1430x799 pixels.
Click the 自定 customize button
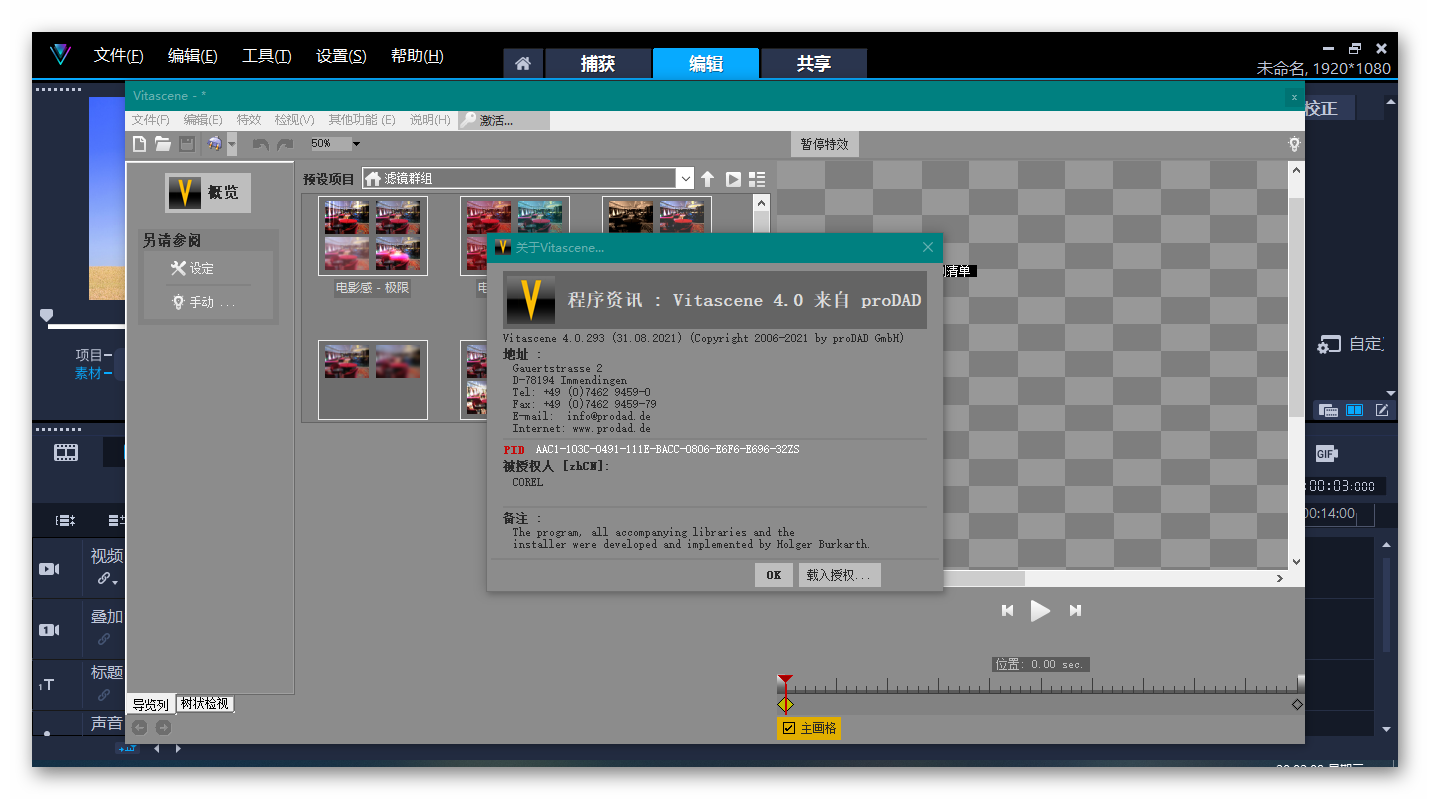tap(1351, 344)
